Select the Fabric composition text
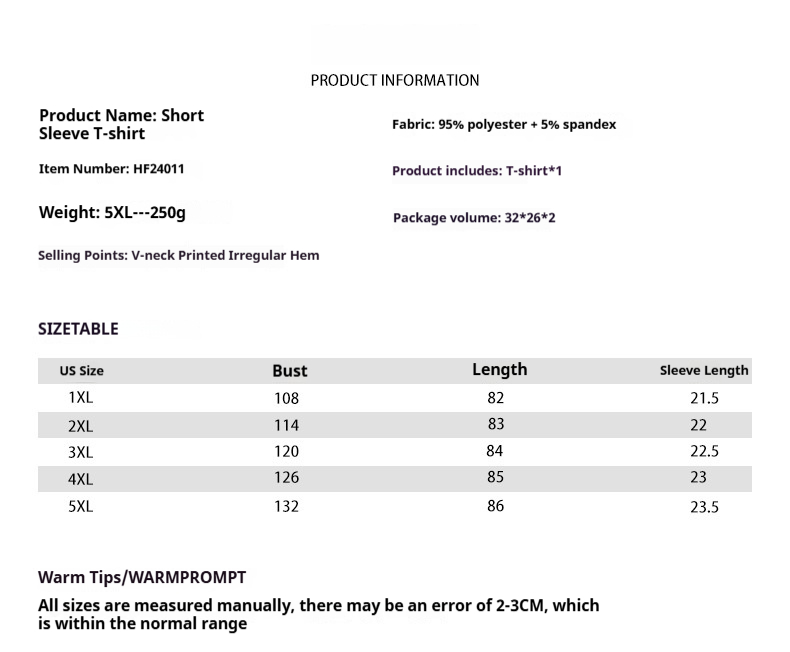The image size is (790, 652). (504, 125)
